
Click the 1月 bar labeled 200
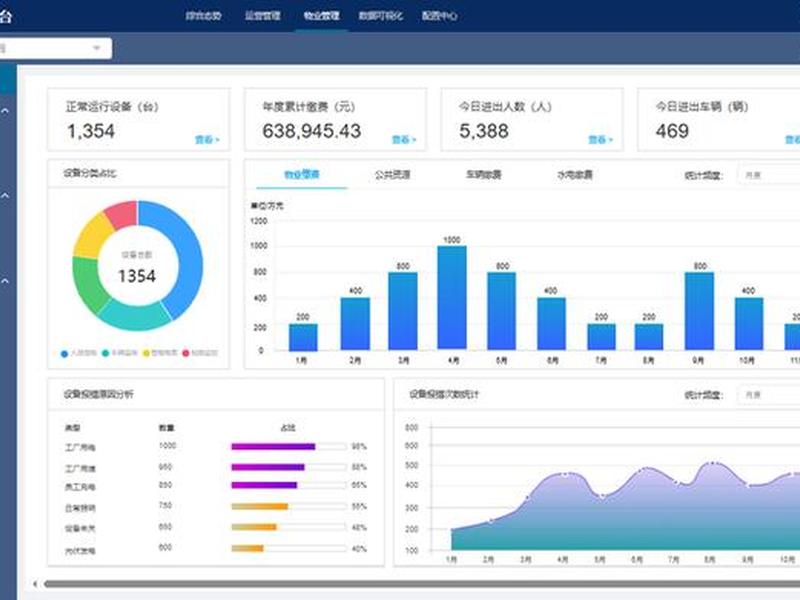coord(303,337)
